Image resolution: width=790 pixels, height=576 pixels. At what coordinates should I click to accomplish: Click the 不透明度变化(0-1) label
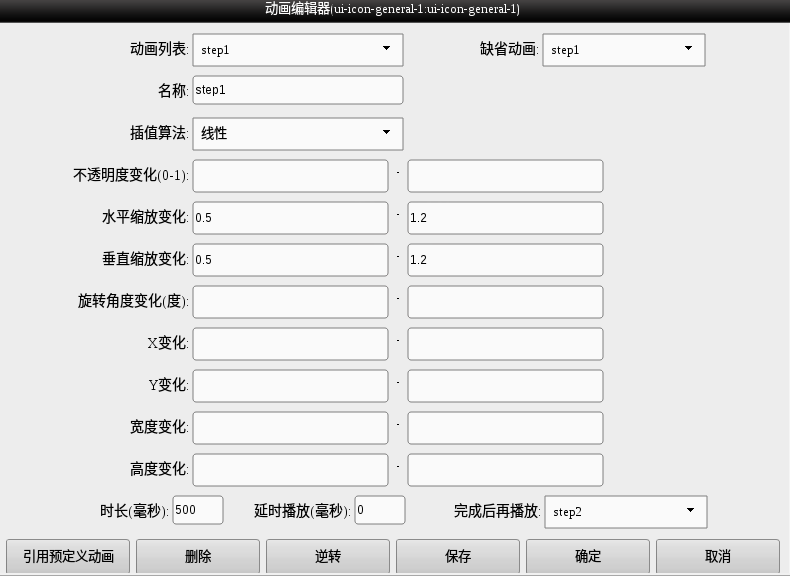coord(131,175)
